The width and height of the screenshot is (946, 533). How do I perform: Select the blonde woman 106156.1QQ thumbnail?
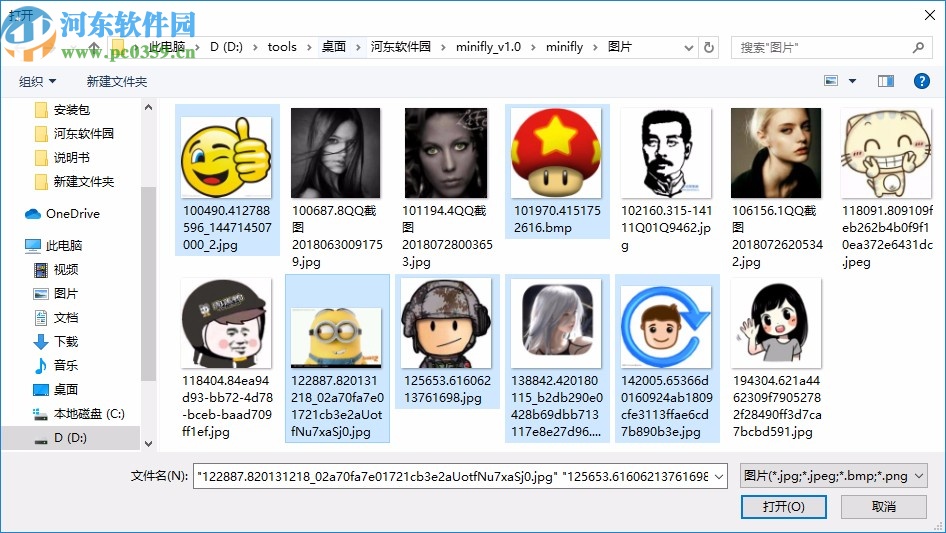click(776, 153)
